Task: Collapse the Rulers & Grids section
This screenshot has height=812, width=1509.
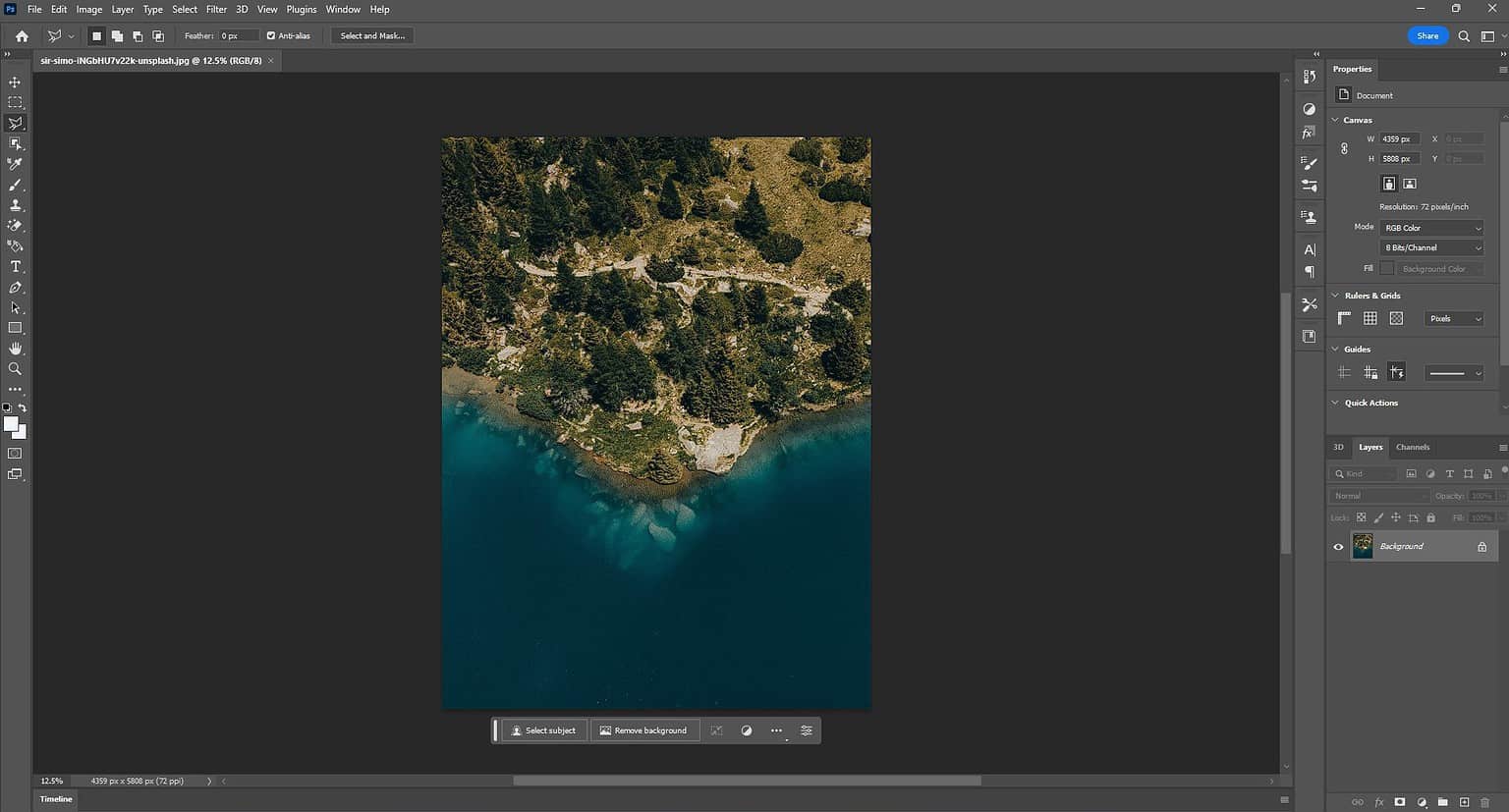Action: click(1335, 296)
